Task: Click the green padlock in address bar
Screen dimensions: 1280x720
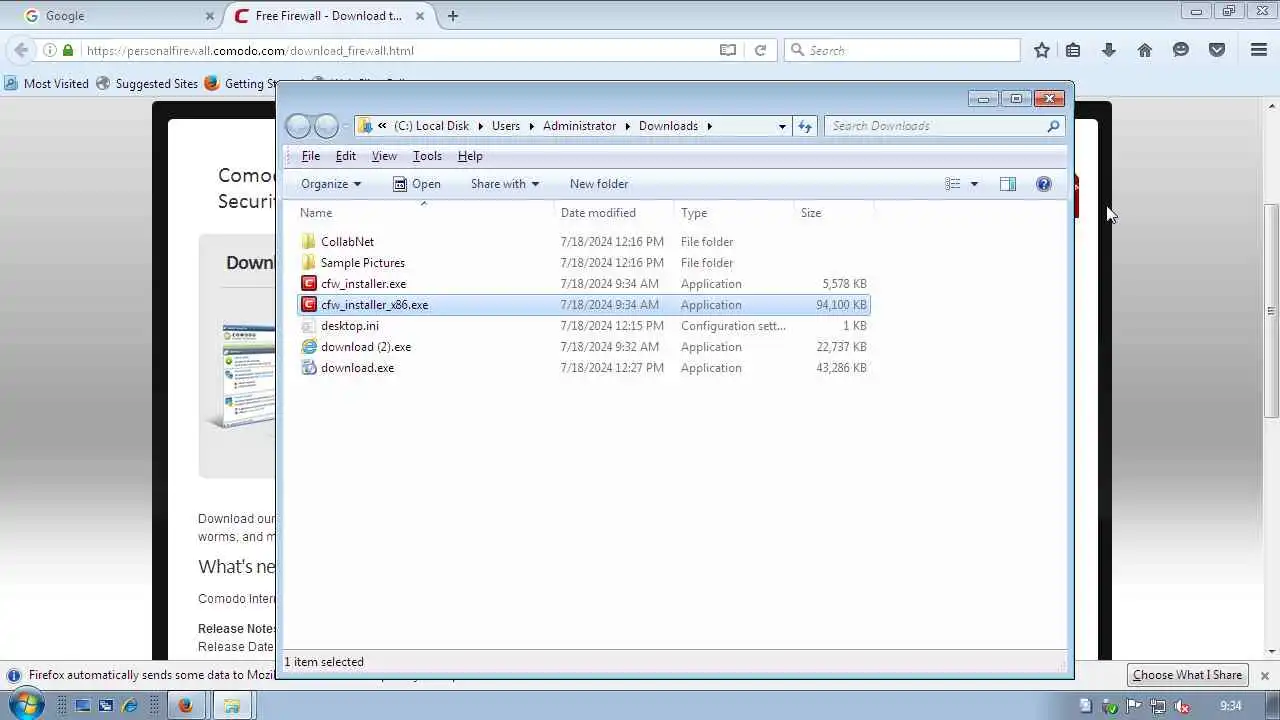Action: [67, 50]
